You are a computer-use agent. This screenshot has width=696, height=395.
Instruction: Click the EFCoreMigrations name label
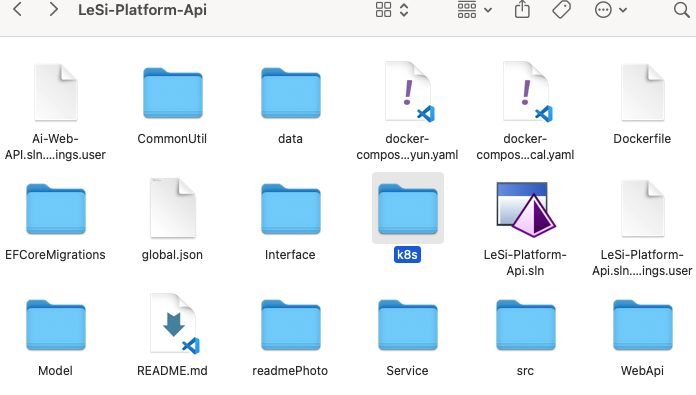tap(55, 255)
